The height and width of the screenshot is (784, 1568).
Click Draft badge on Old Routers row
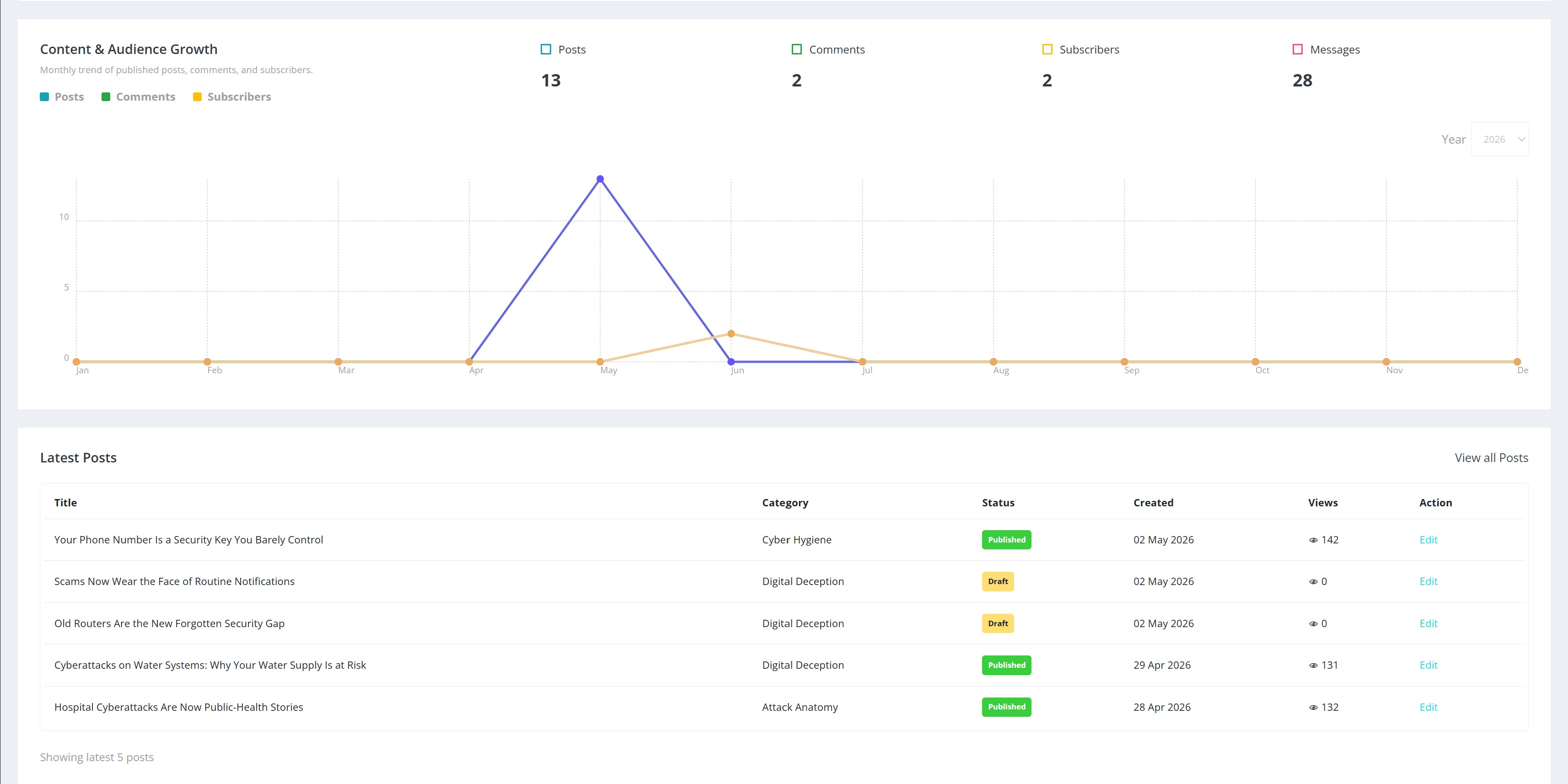[x=998, y=623]
